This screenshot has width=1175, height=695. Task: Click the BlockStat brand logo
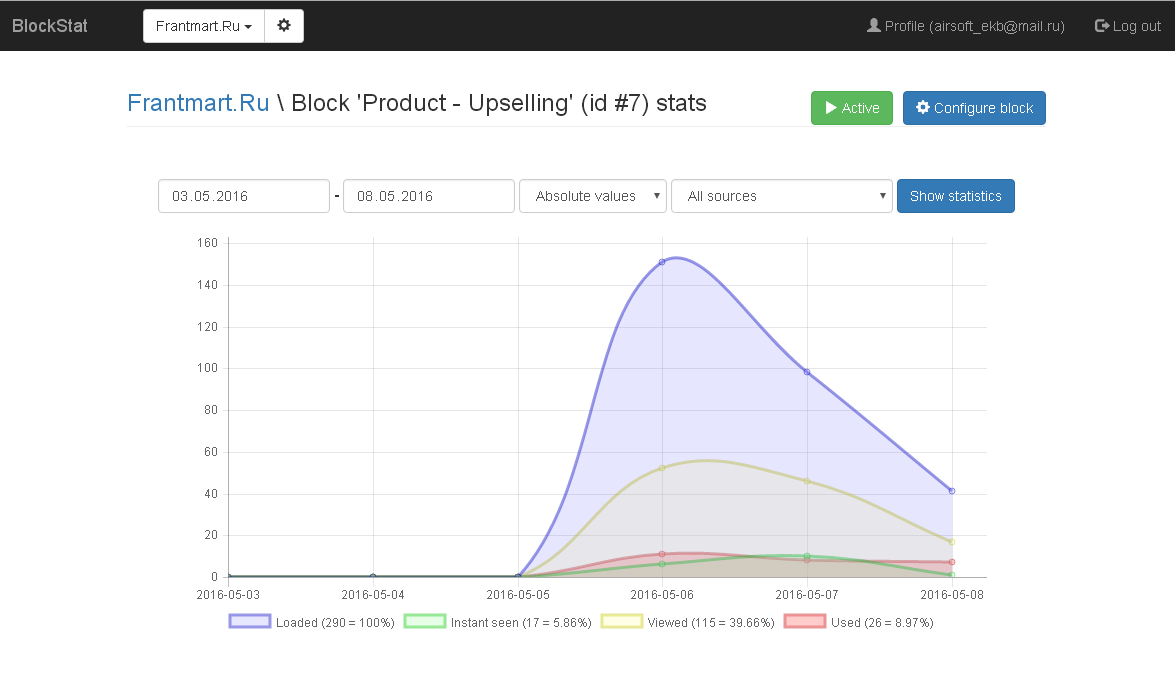(50, 26)
